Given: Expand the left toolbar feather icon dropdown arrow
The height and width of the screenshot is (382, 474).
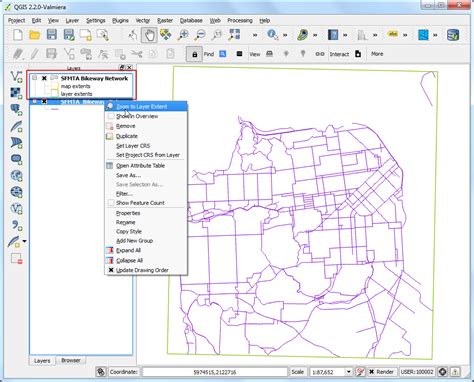Looking at the screenshot, I should coord(24,241).
